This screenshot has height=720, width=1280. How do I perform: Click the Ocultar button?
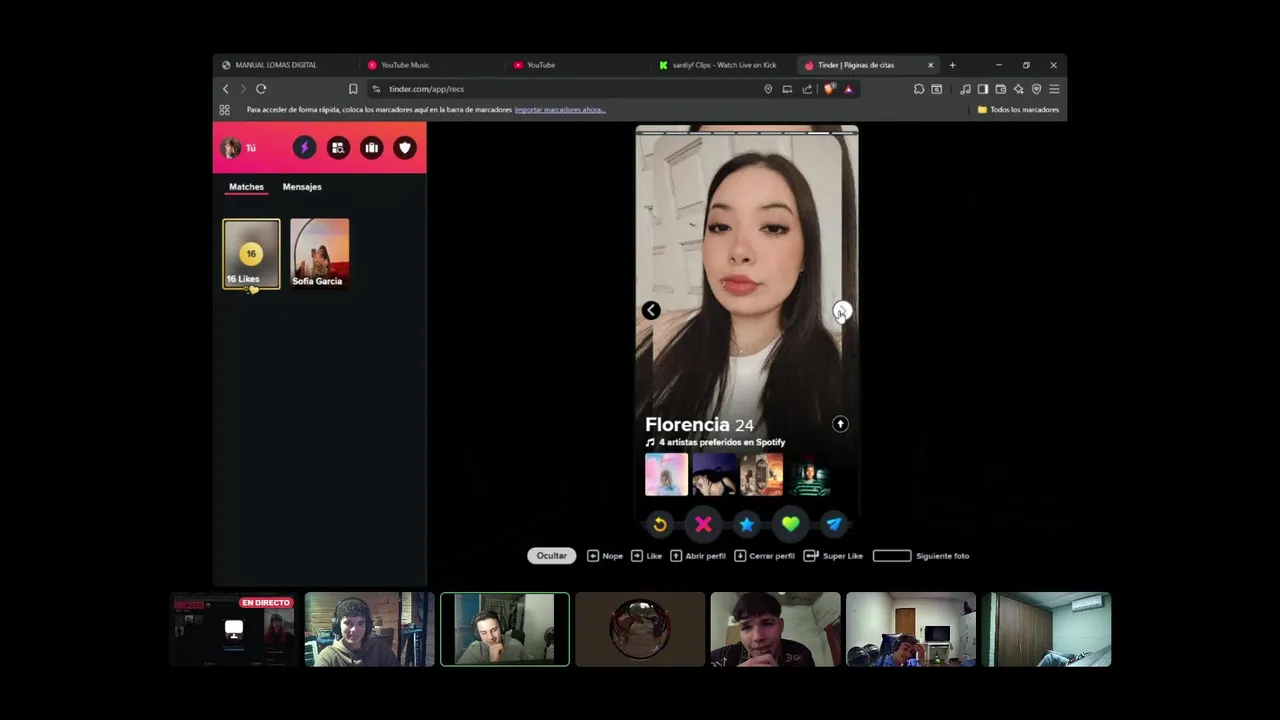[552, 556]
